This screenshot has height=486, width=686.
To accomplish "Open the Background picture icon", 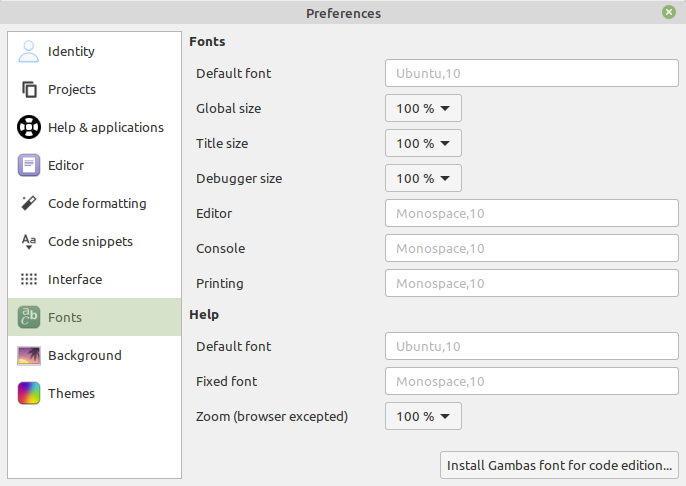I will [x=29, y=355].
